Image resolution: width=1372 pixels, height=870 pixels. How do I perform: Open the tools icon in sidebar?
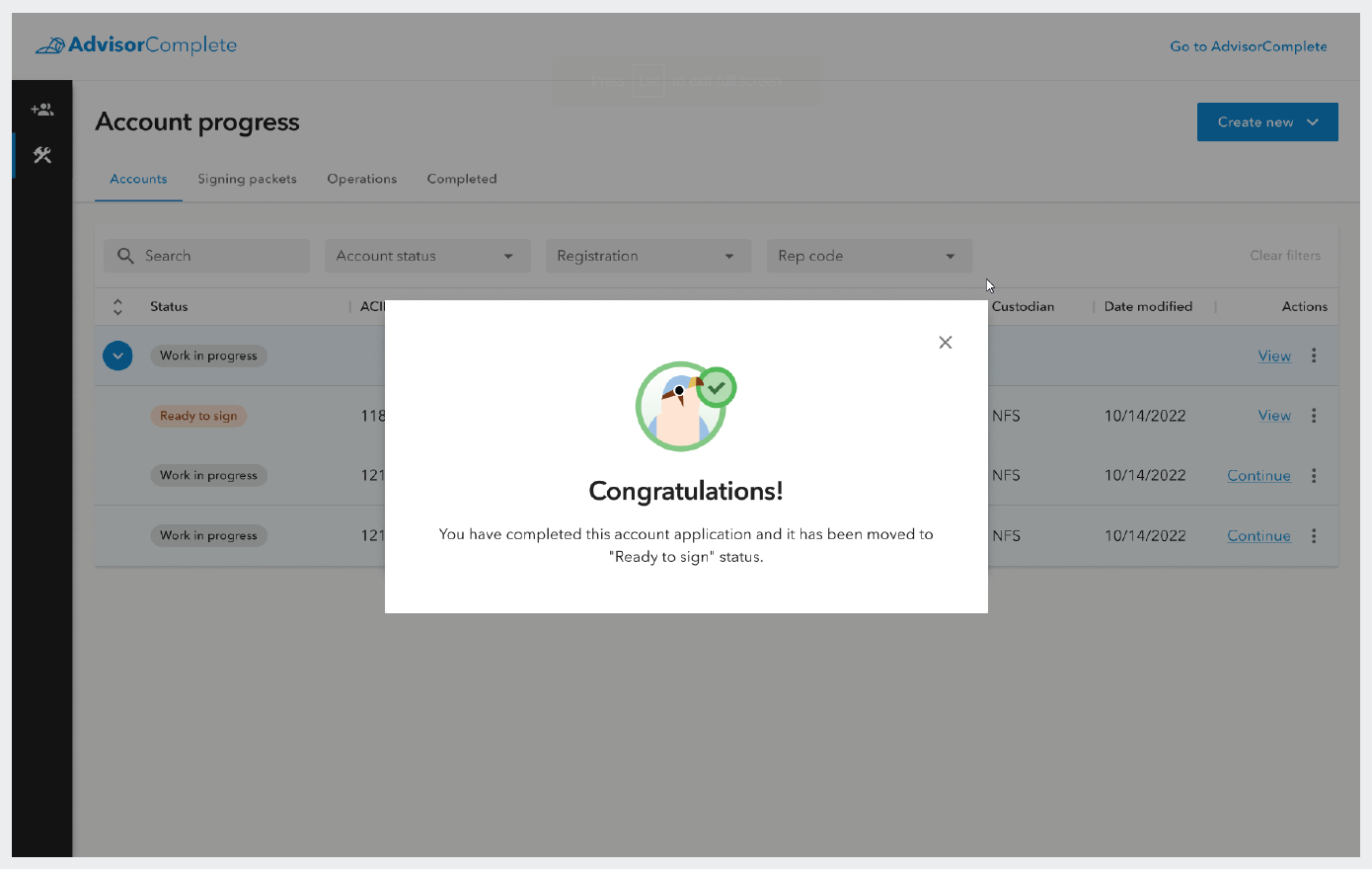[41, 155]
